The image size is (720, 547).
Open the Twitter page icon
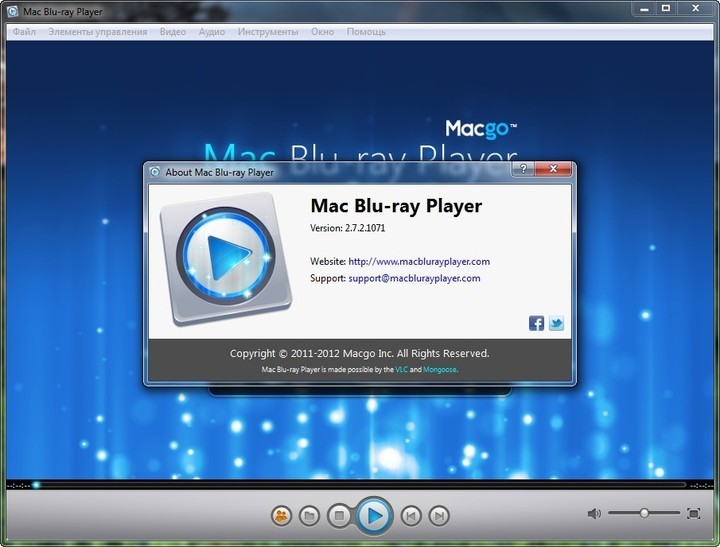(x=556, y=323)
